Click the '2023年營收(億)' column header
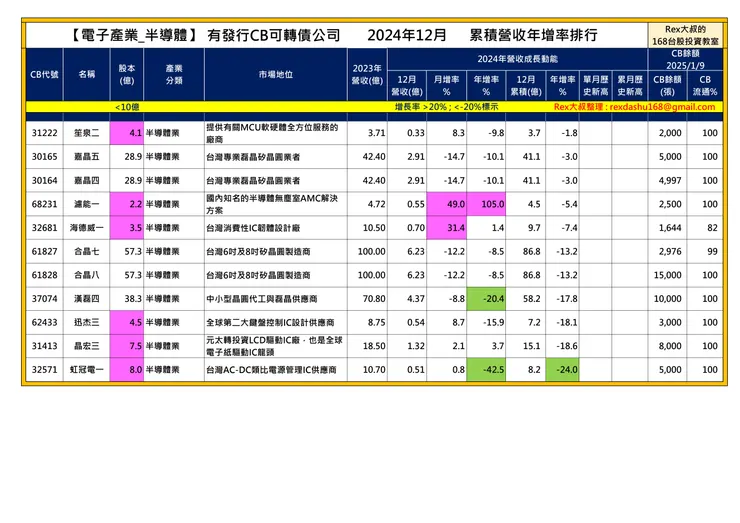This screenshot has width=740, height=523. 367,74
